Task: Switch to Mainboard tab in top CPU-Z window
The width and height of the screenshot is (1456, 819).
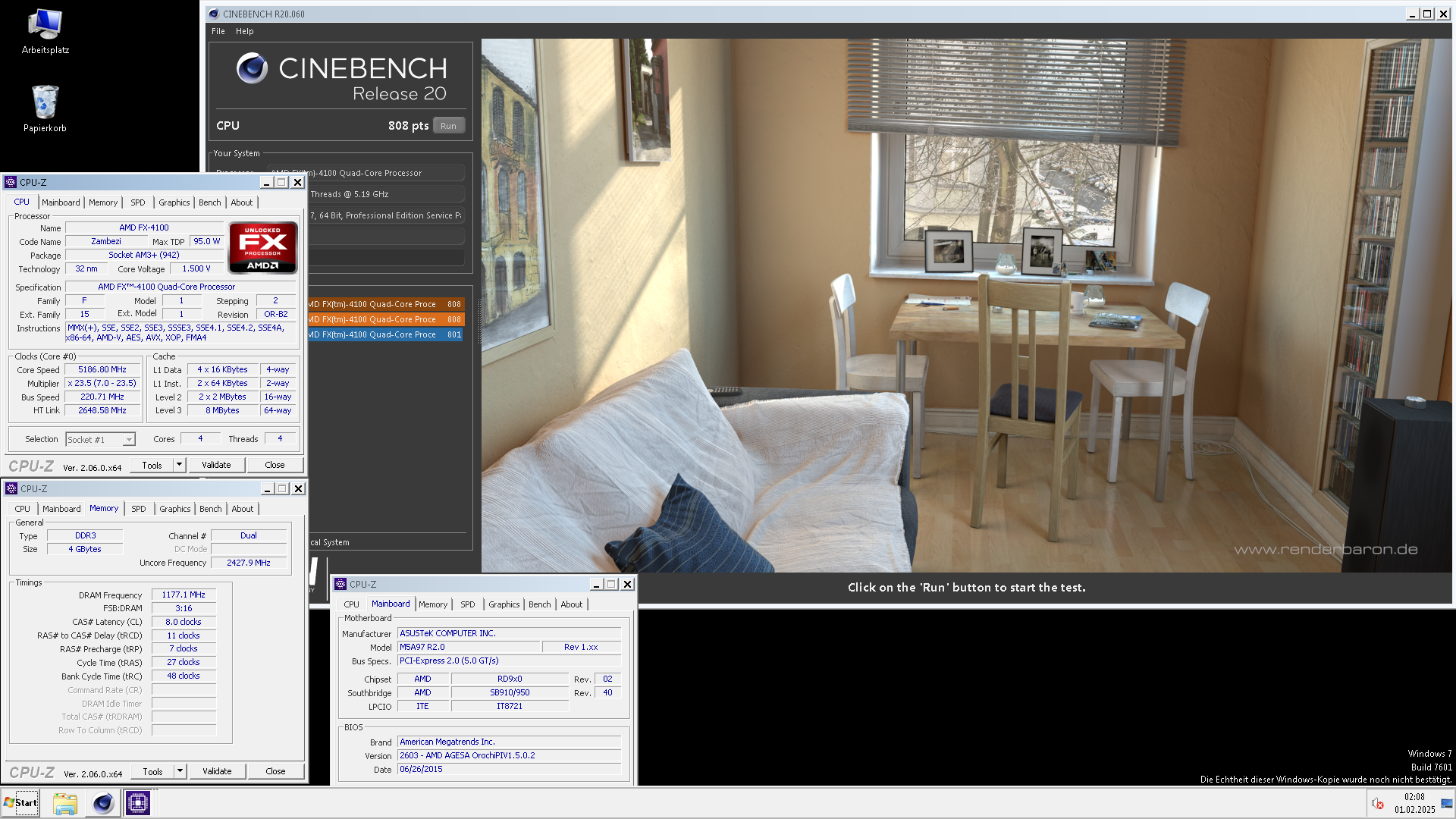Action: point(61,202)
